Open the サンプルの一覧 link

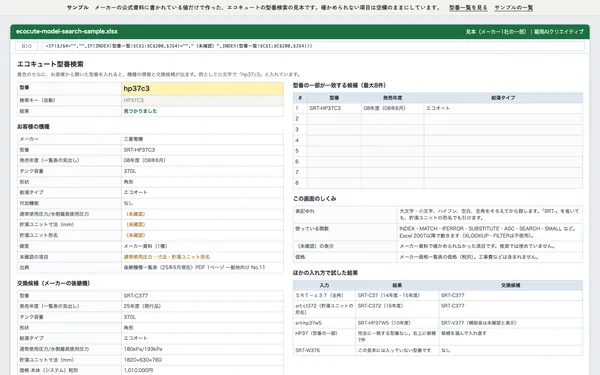[514, 8]
